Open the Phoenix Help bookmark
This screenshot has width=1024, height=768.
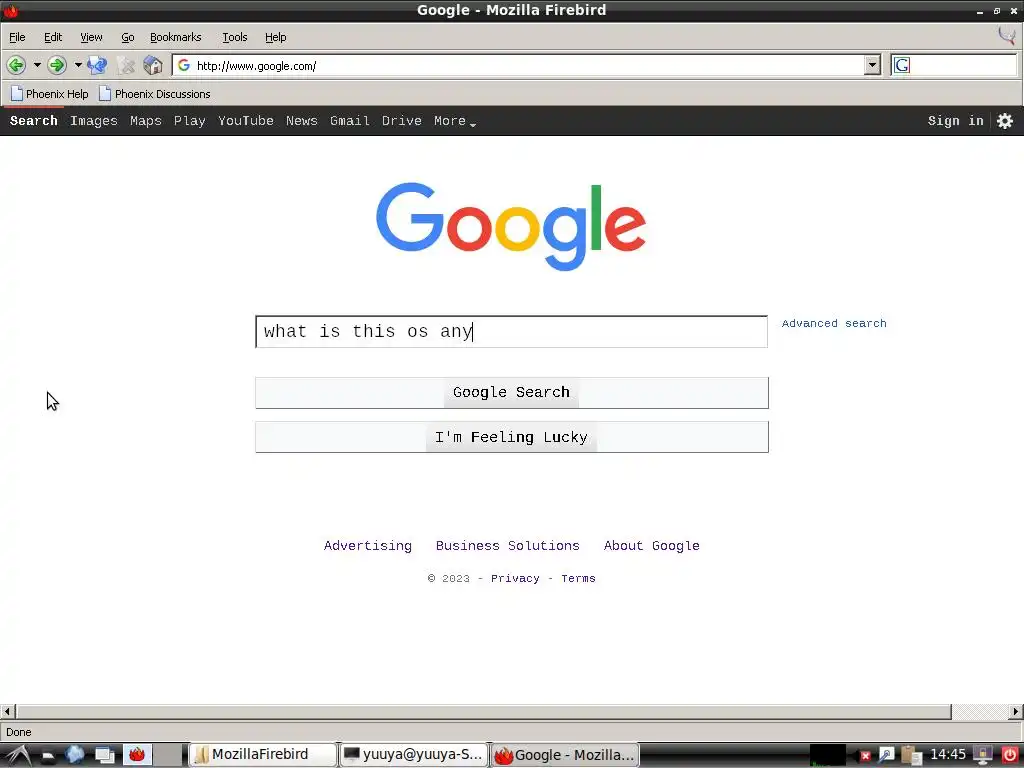pyautogui.click(x=50, y=94)
